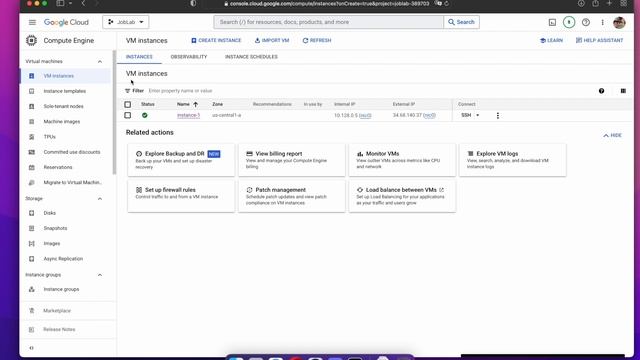Toggle the select-all header checkbox
This screenshot has width=640, height=360.
point(128,104)
